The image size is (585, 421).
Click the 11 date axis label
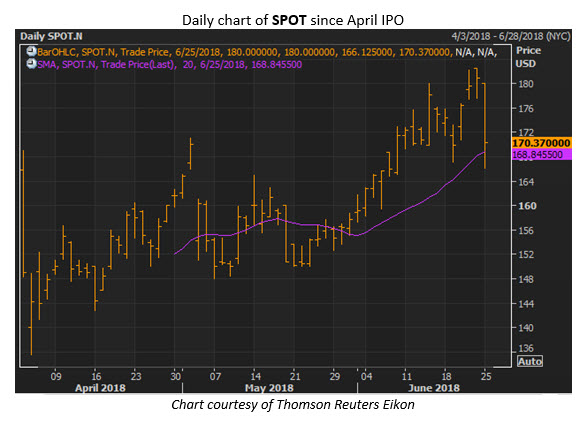[407, 376]
